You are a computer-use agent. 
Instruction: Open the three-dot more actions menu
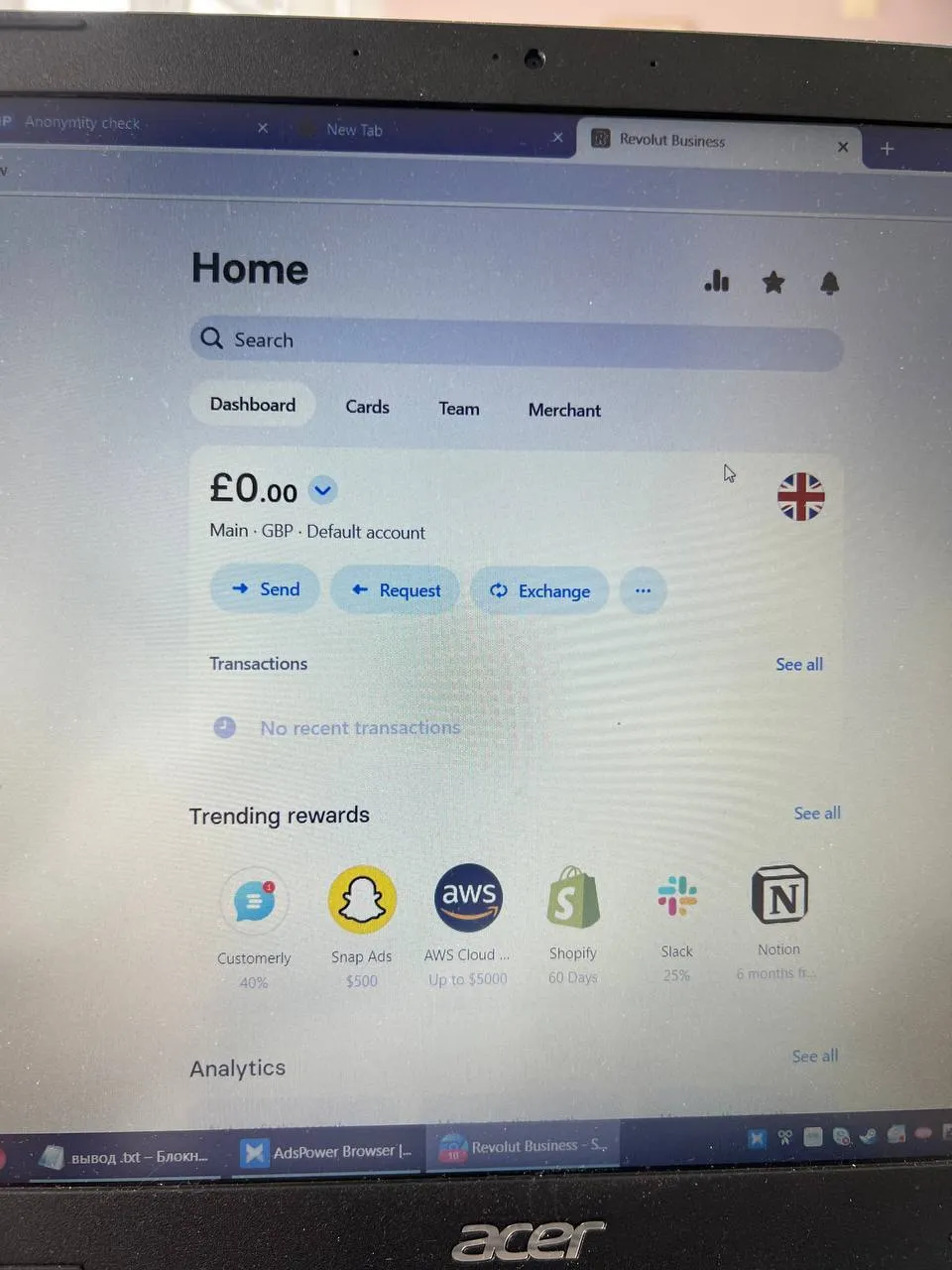643,590
